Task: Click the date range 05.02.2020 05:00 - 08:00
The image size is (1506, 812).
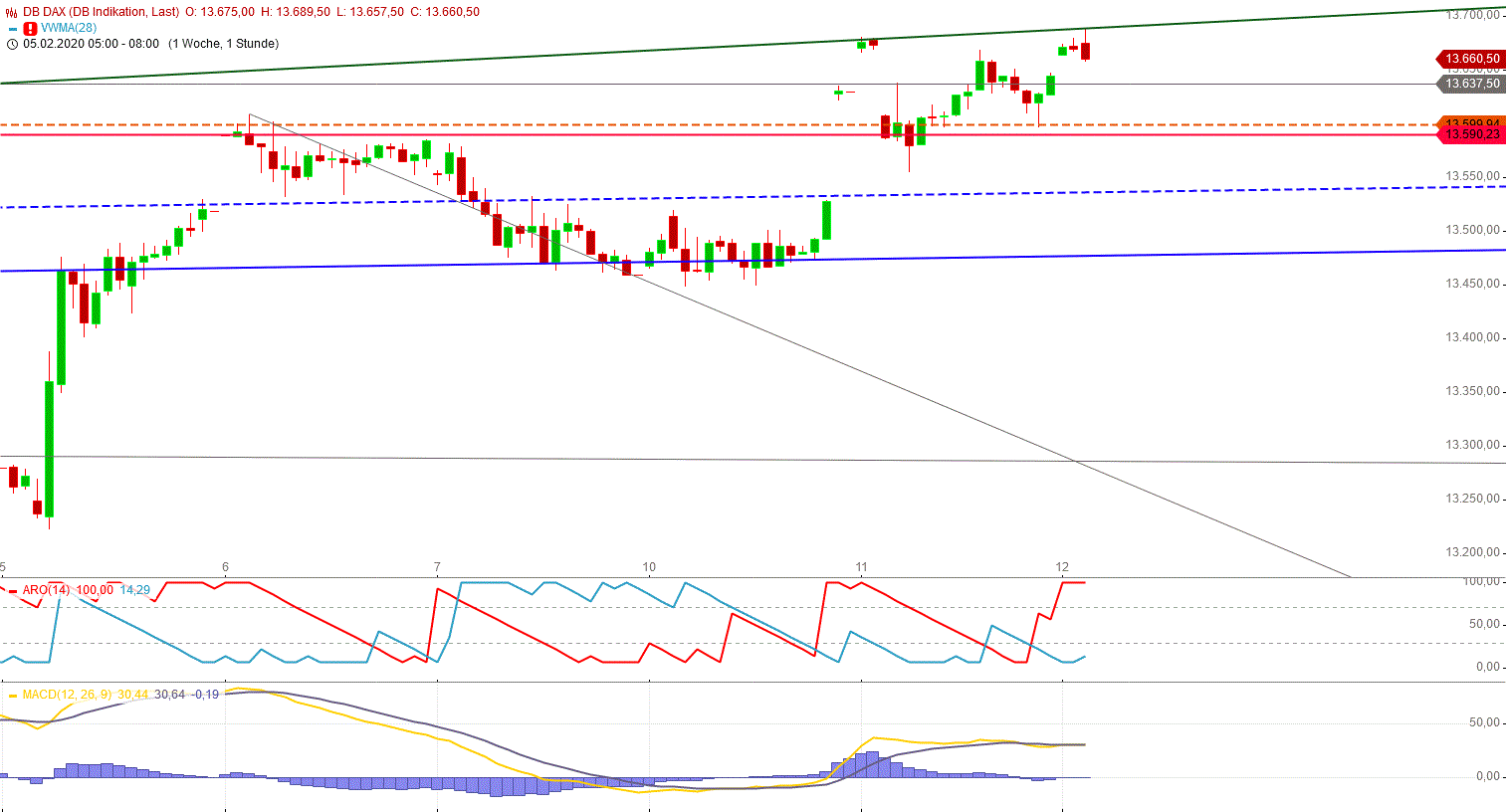Action: coord(91,44)
